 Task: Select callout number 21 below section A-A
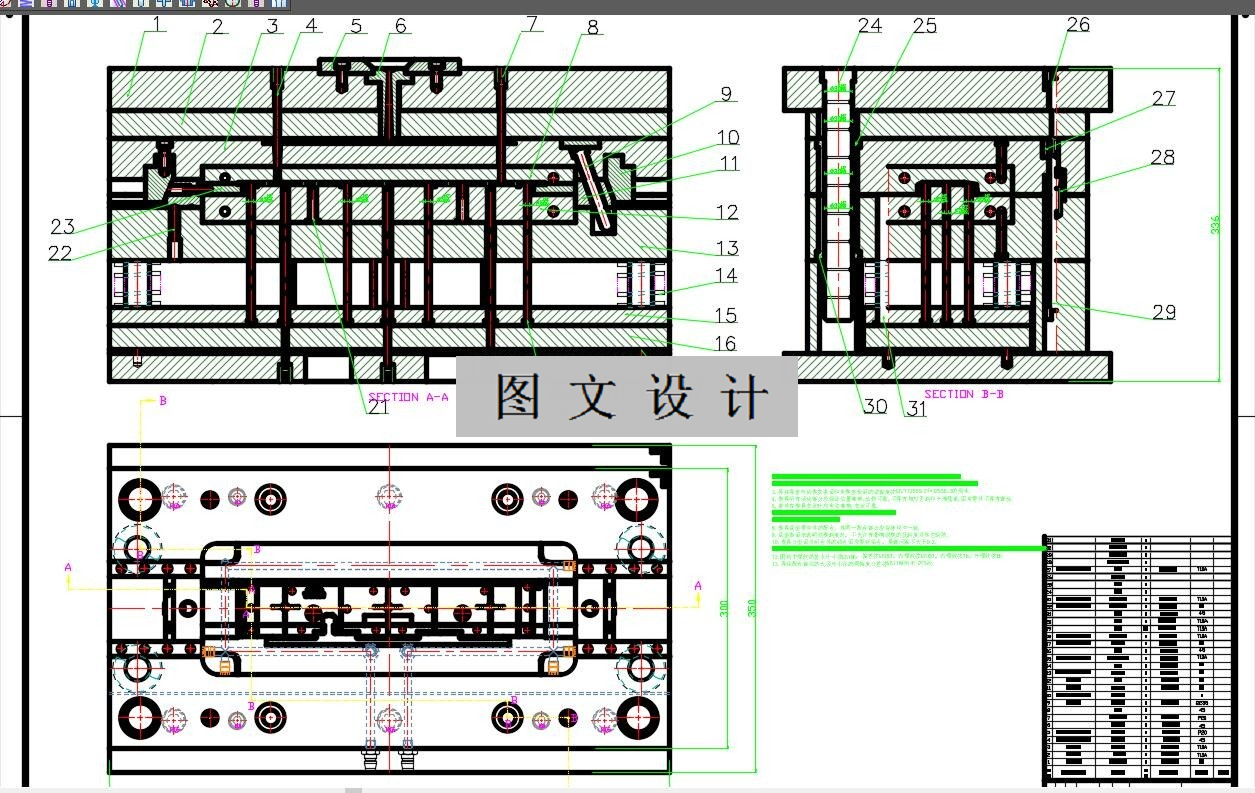click(x=378, y=407)
